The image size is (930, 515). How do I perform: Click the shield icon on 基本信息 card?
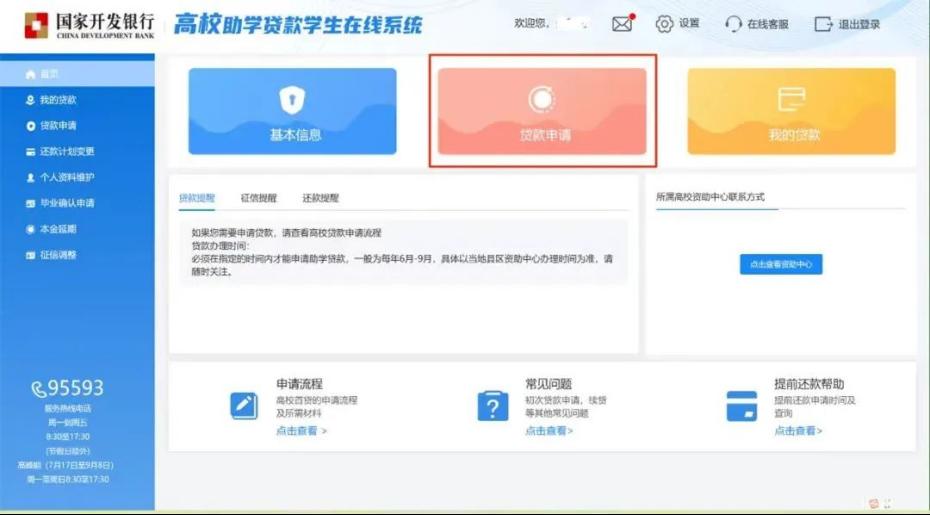click(x=292, y=99)
